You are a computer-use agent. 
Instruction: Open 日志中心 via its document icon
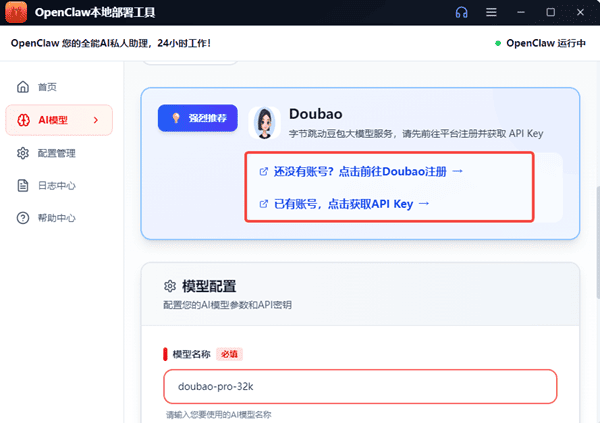pyautogui.click(x=24, y=185)
